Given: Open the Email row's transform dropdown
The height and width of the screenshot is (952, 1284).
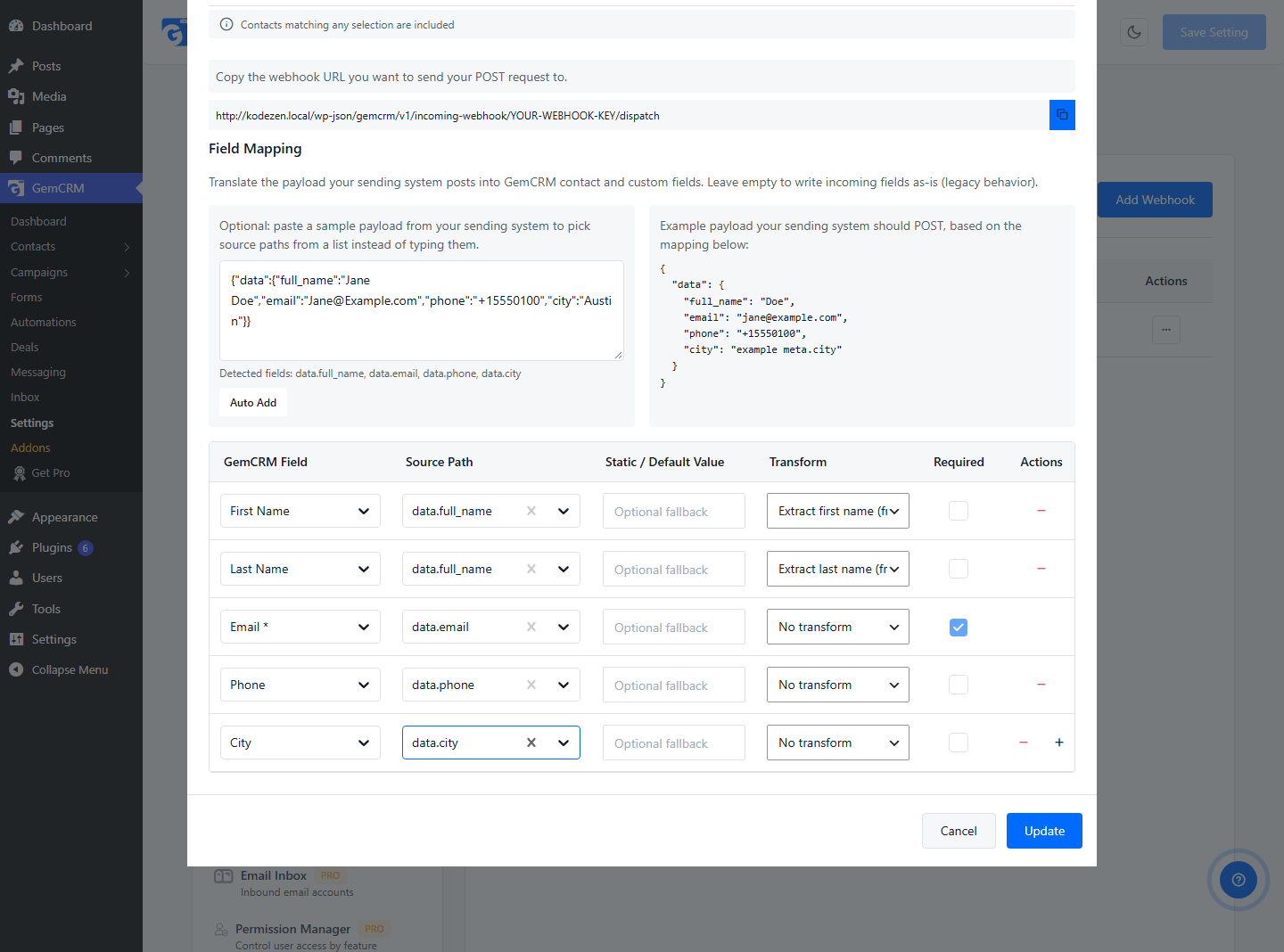Looking at the screenshot, I should (x=838, y=627).
